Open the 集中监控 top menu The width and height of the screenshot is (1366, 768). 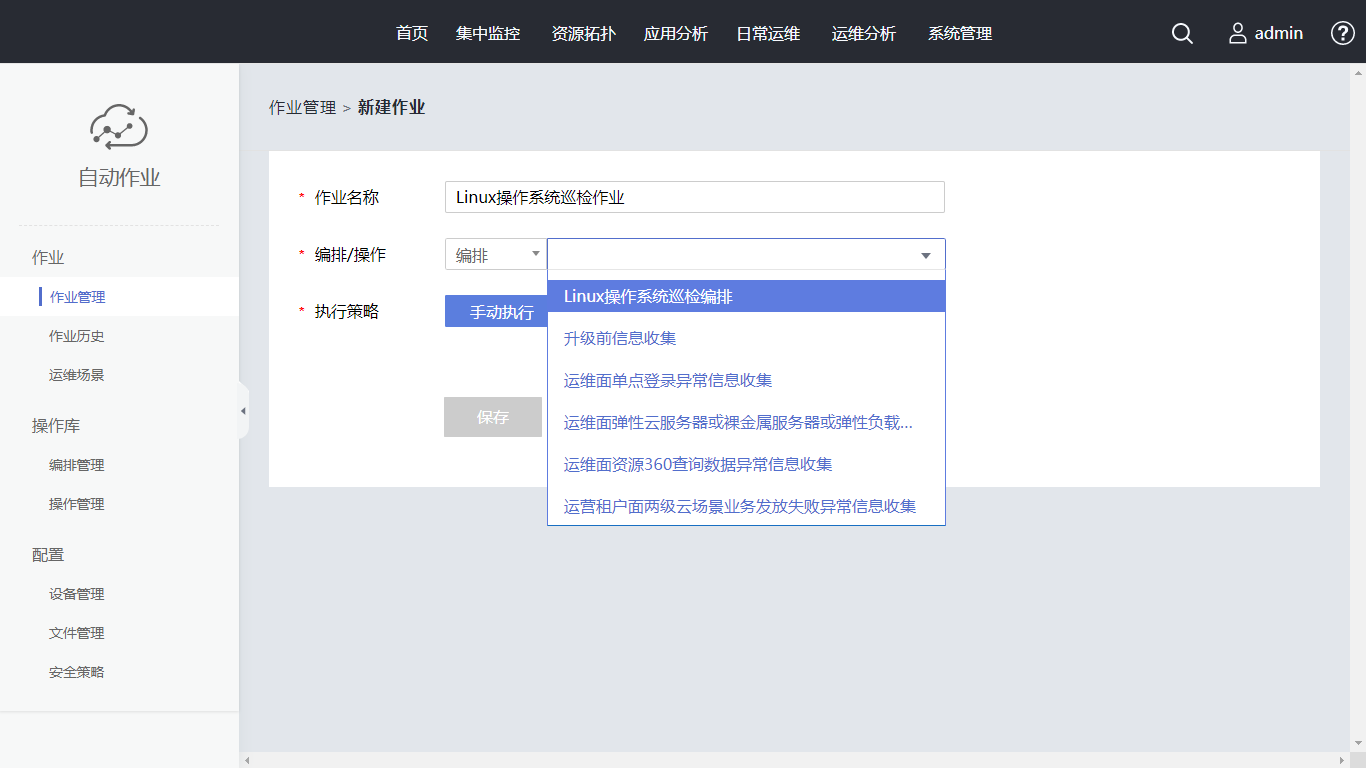pos(488,34)
